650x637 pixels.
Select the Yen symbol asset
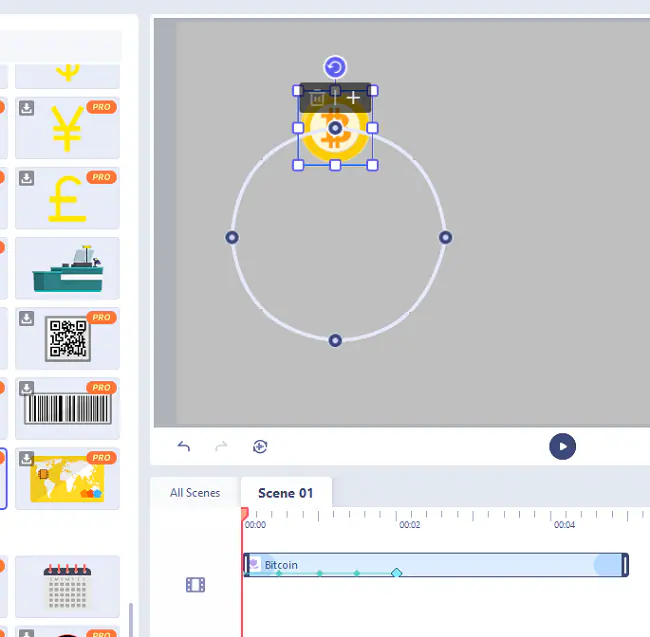point(67,128)
